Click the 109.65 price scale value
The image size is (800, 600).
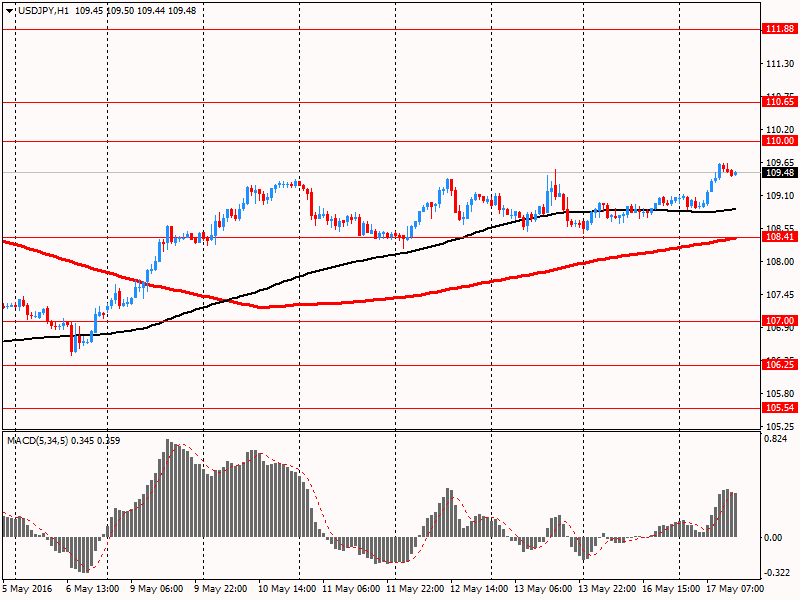(x=780, y=163)
